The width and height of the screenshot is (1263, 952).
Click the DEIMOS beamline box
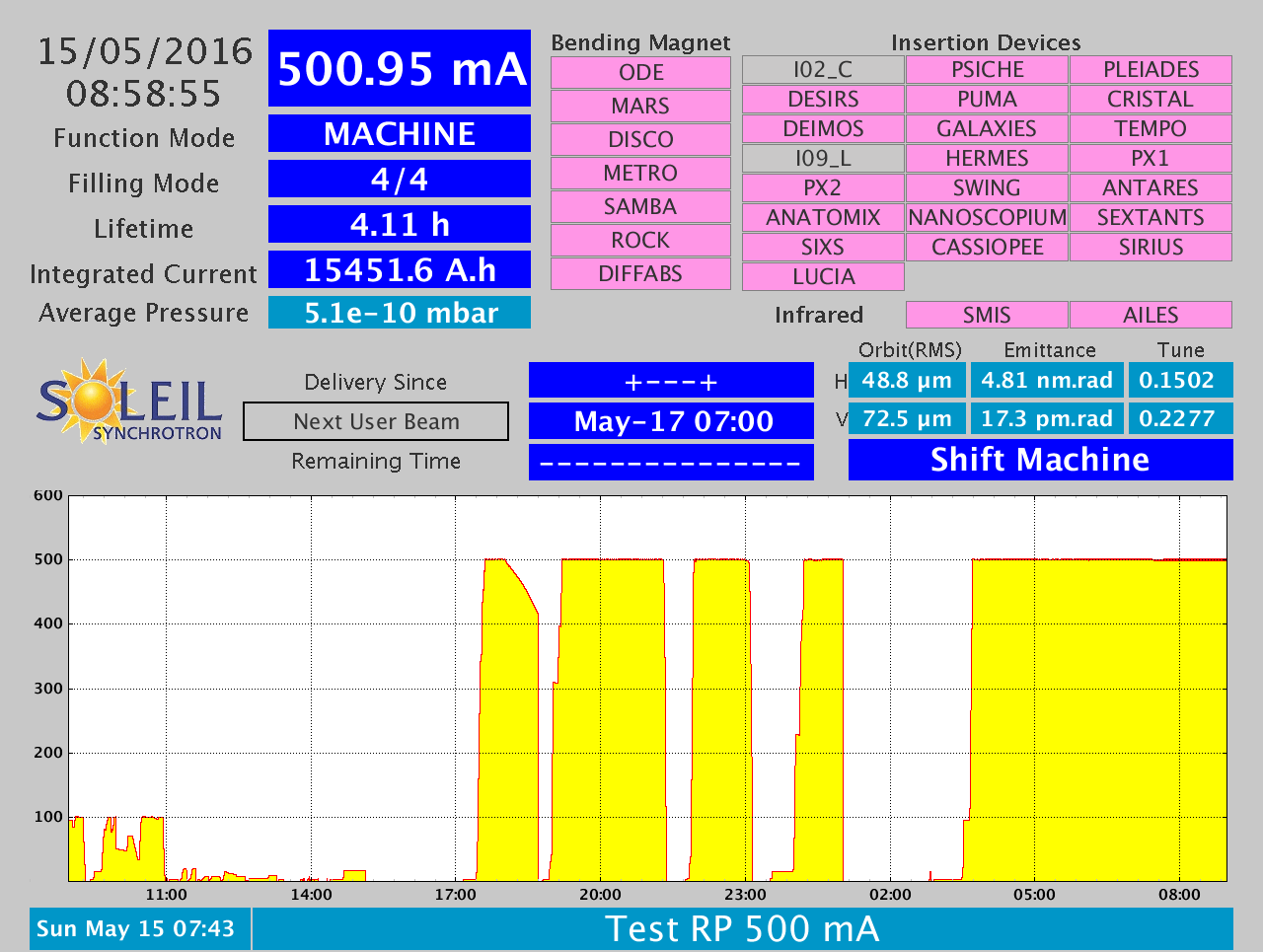click(823, 128)
